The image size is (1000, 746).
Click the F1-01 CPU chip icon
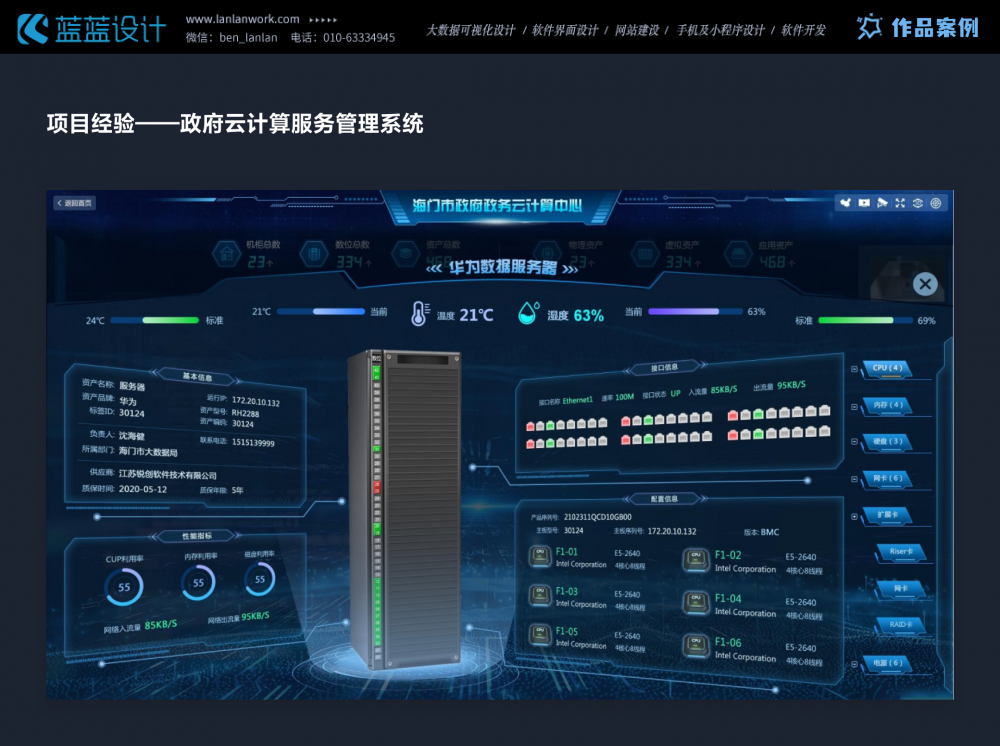tap(539, 556)
